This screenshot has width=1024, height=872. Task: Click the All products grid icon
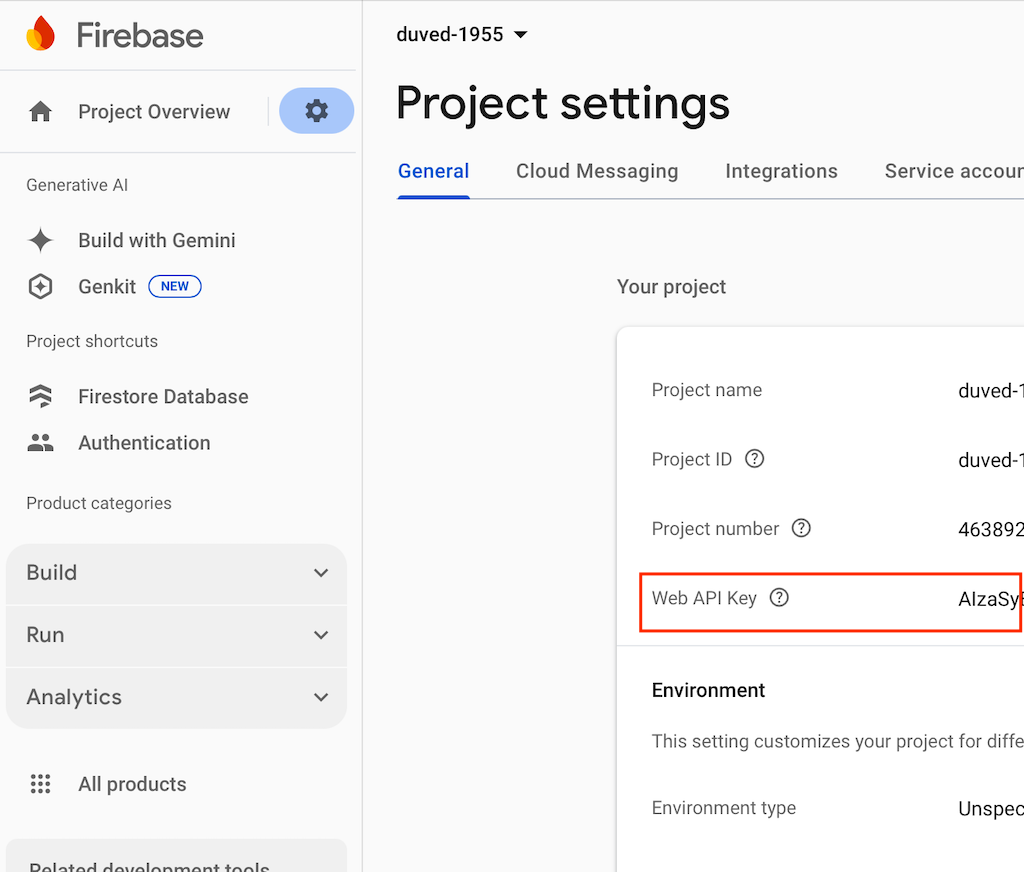(x=40, y=784)
